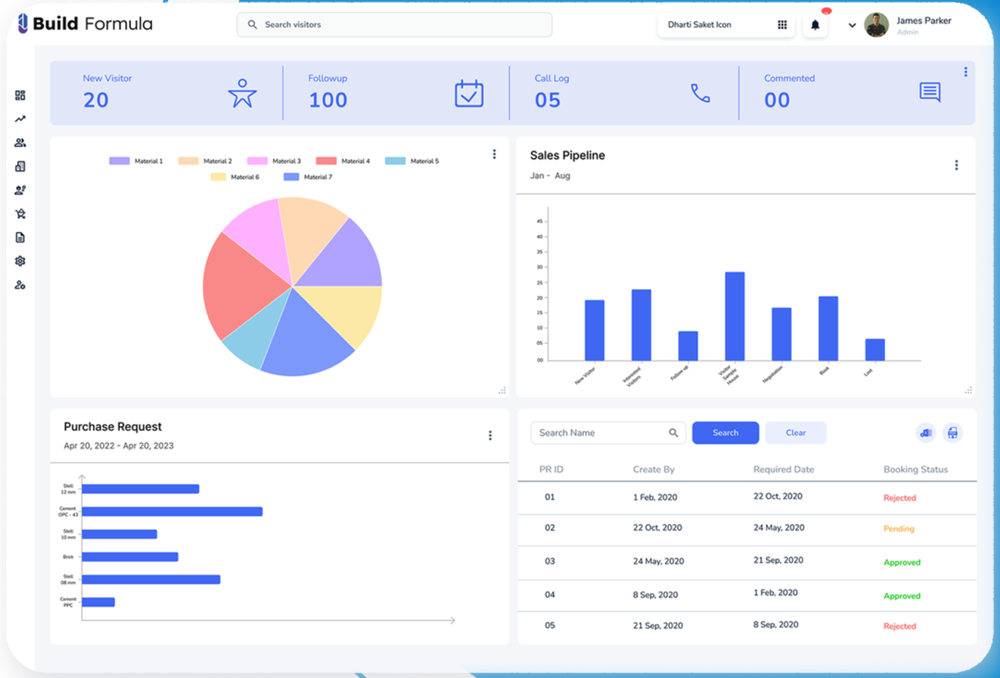Open the settings gear icon in sidebar
1000x678 pixels.
coord(20,261)
